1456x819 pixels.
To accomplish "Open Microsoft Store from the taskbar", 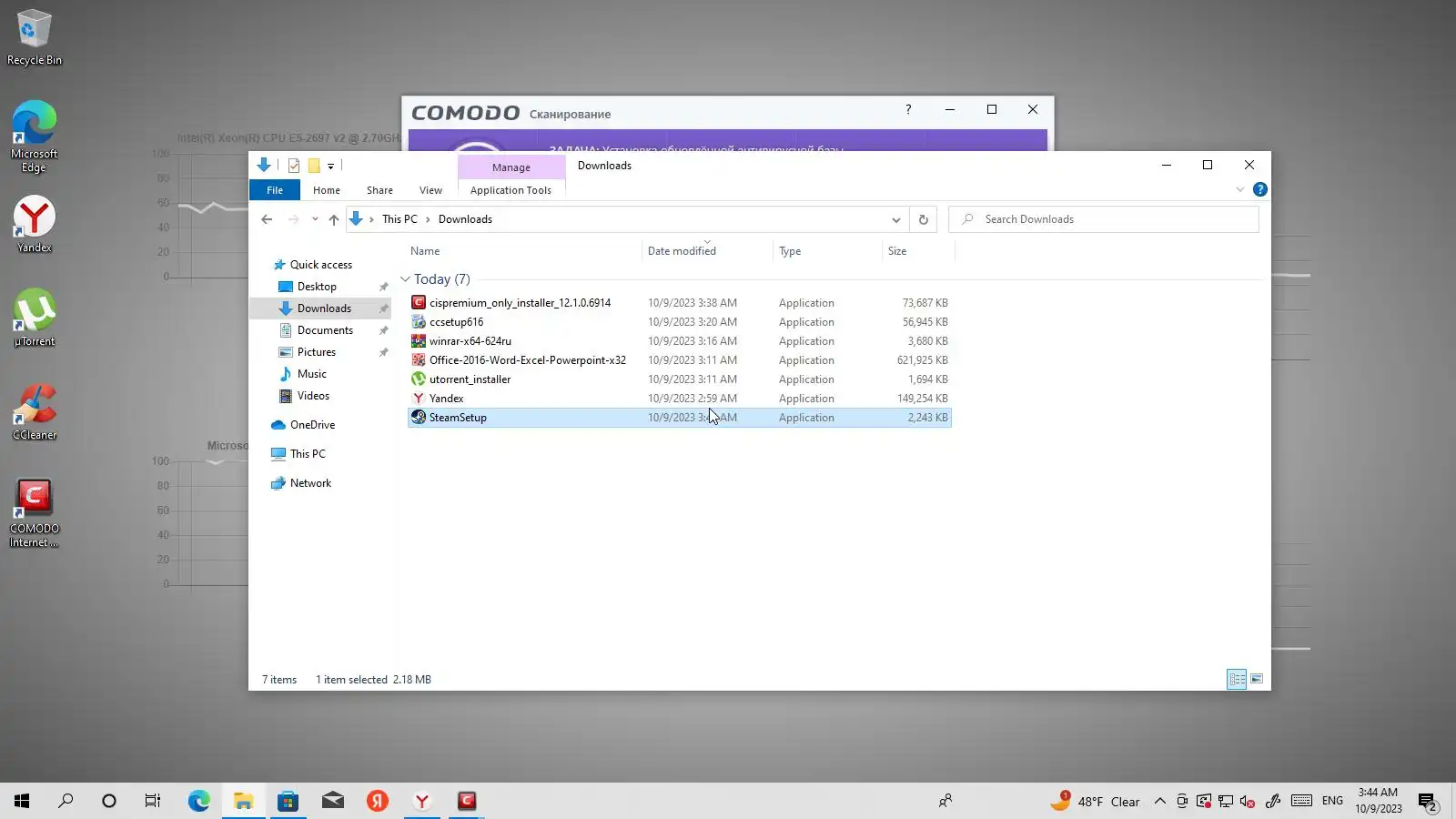I will [x=288, y=801].
